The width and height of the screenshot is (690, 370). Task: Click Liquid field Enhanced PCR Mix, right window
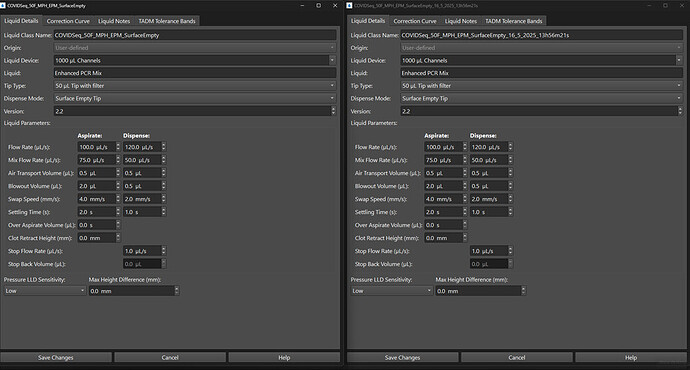542,73
